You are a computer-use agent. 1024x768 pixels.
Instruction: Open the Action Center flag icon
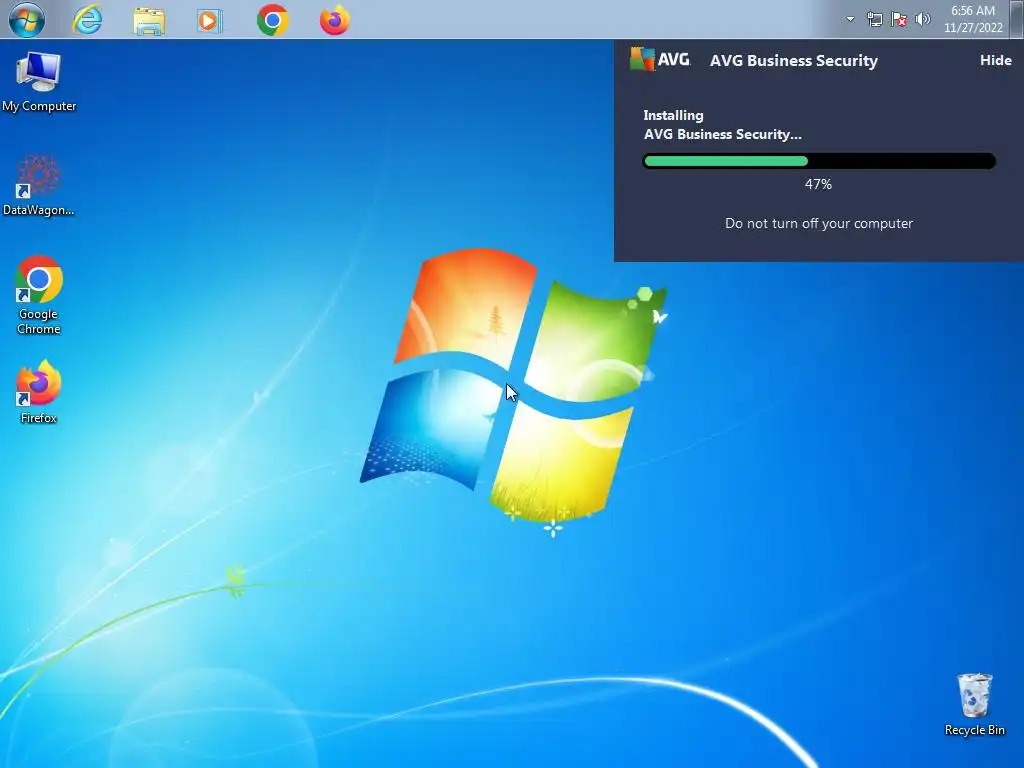pos(899,19)
